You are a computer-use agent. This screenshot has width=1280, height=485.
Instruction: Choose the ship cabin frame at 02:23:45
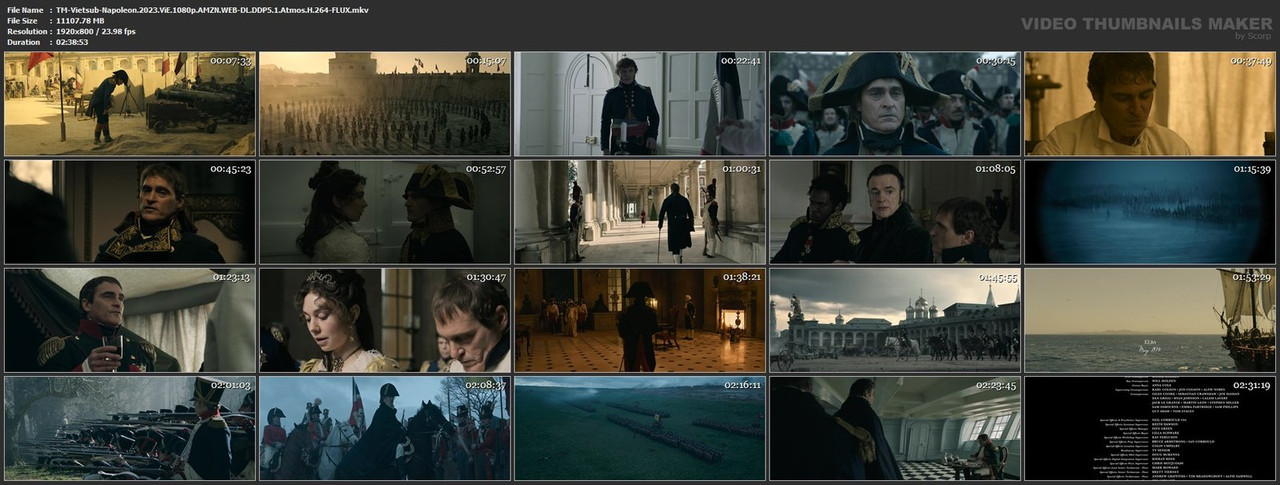(895, 427)
